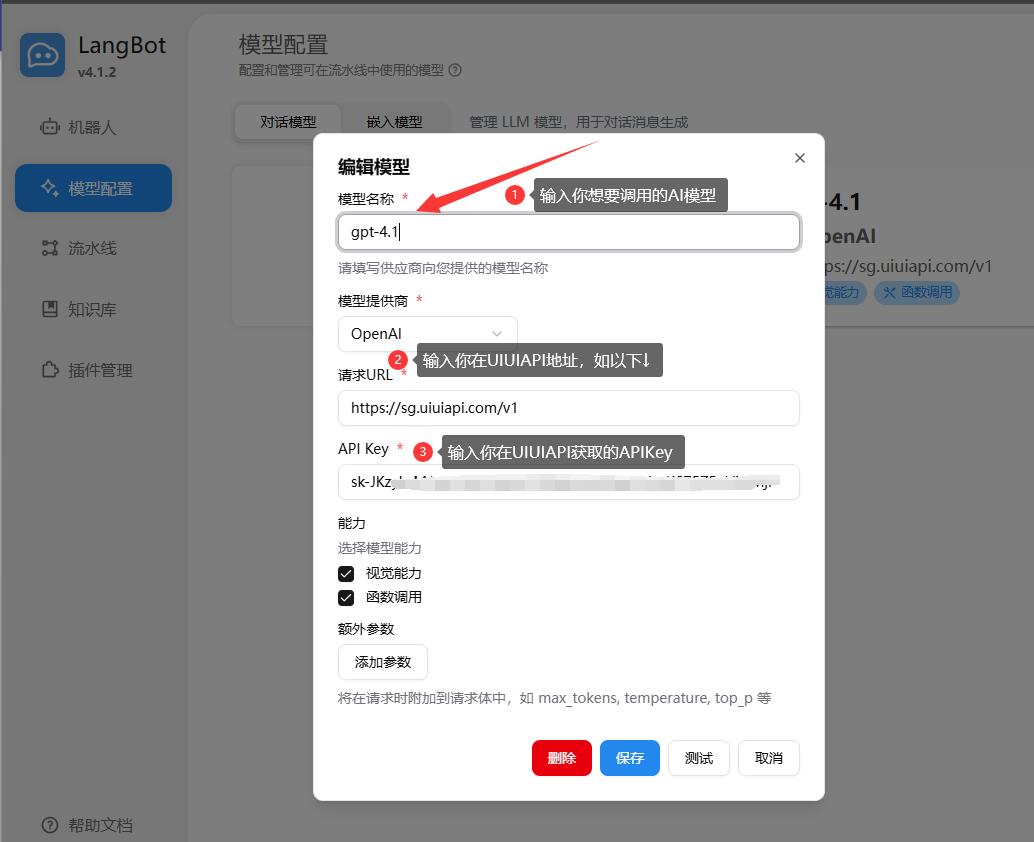Open 知识库 from the sidebar

coord(93,309)
